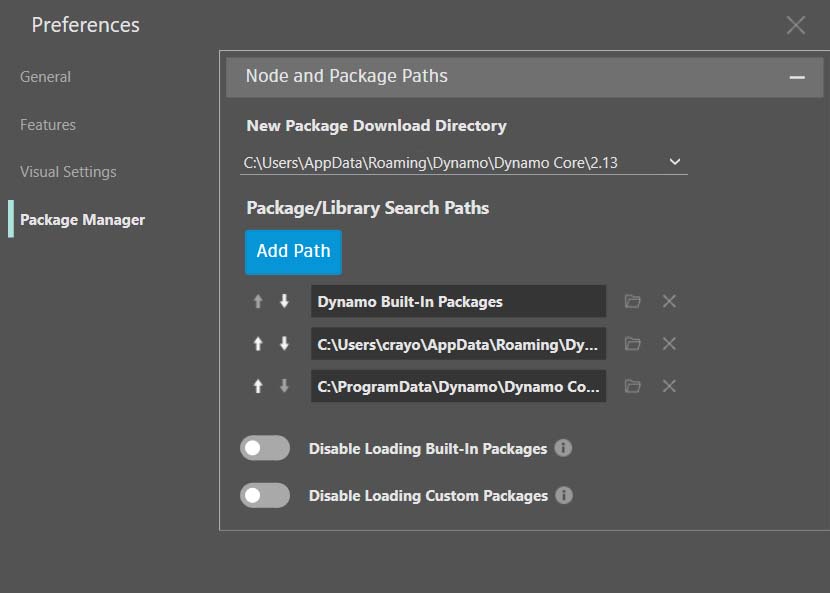Select the Package Manager tab
830x593 pixels.
[x=82, y=220]
